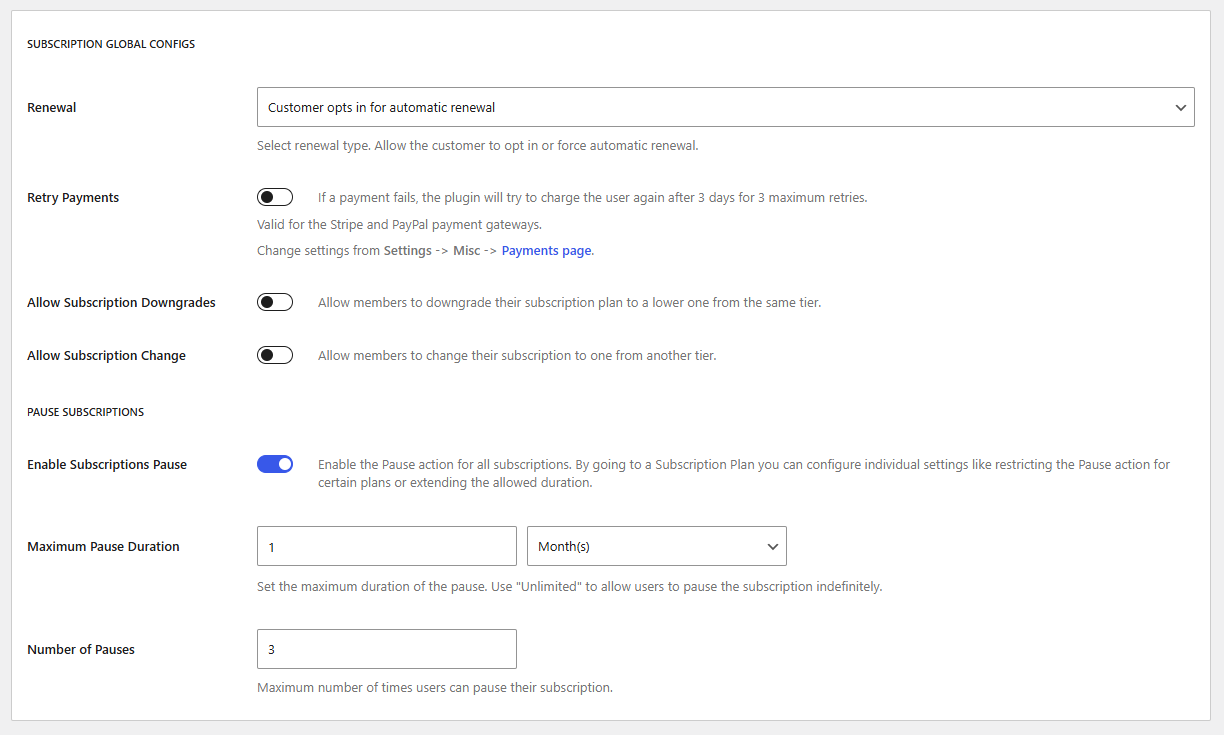Click the value "3" for pause count
The image size is (1224, 735).
coord(270,649)
